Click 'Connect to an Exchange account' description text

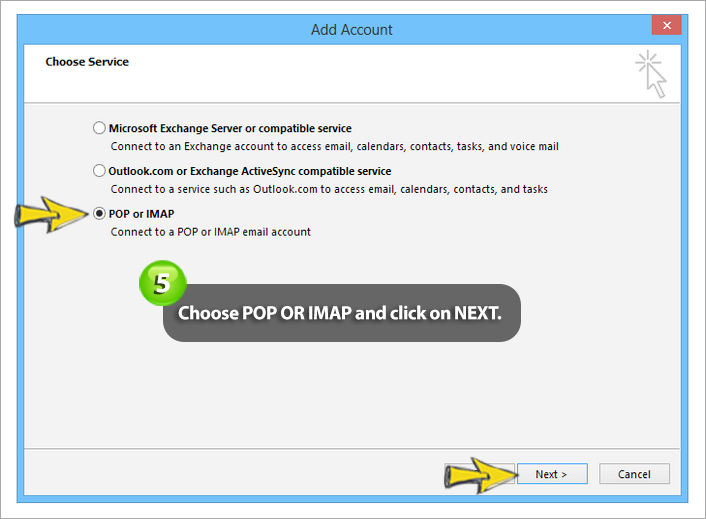tap(335, 146)
